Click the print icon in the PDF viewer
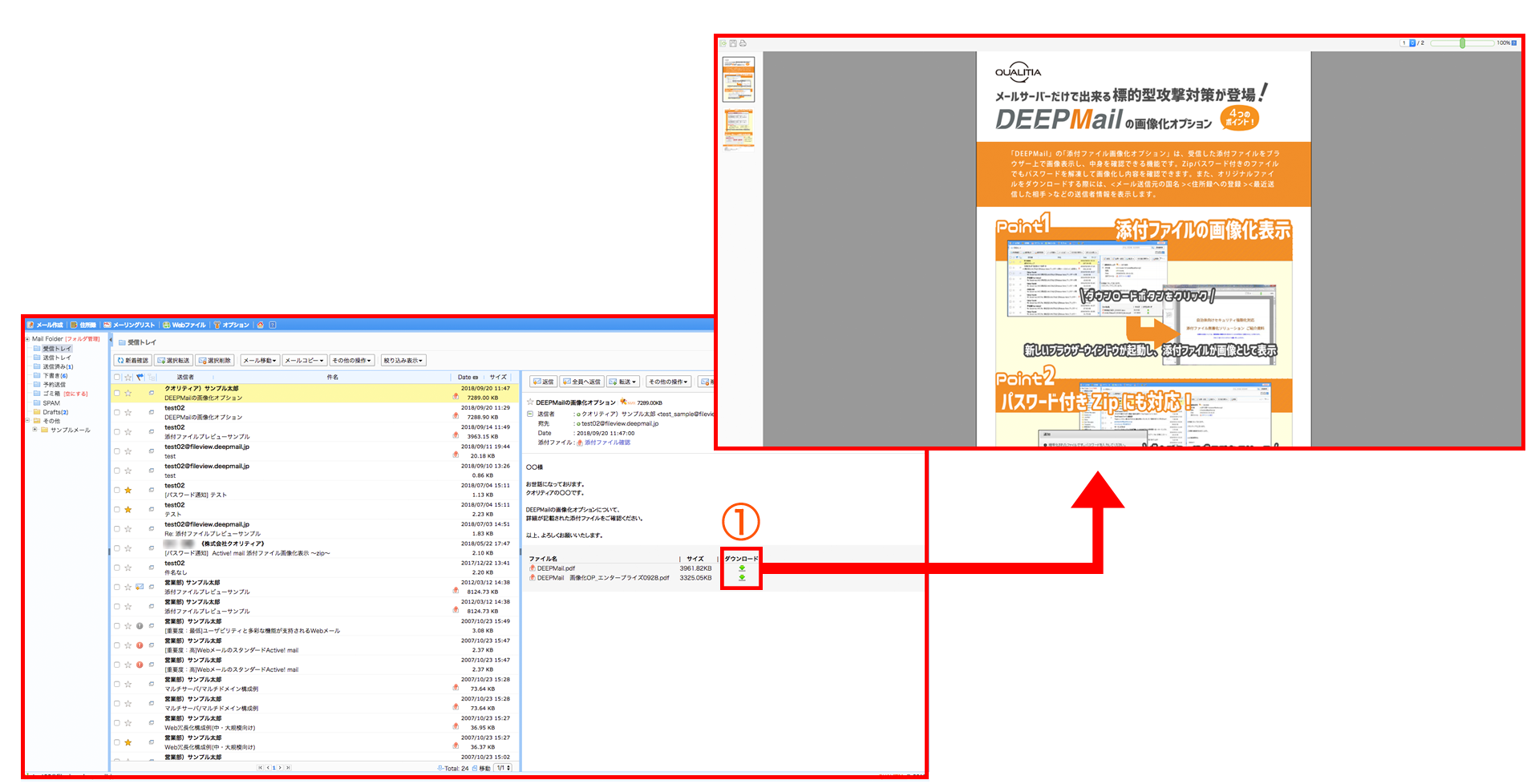Viewport: 1535px width, 784px height. pyautogui.click(x=743, y=43)
